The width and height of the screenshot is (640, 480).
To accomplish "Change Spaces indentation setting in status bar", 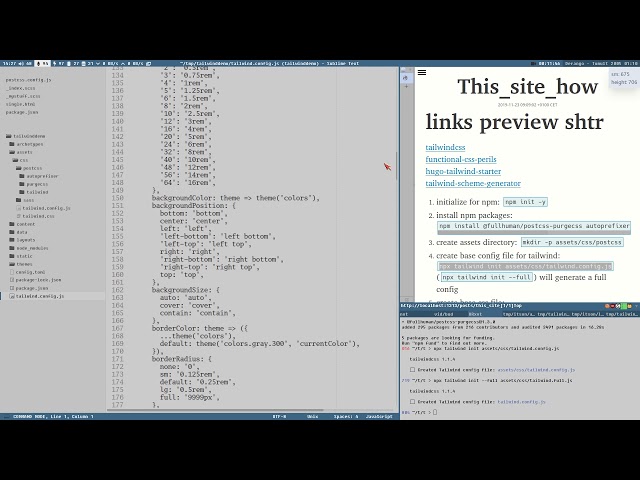I will (346, 417).
